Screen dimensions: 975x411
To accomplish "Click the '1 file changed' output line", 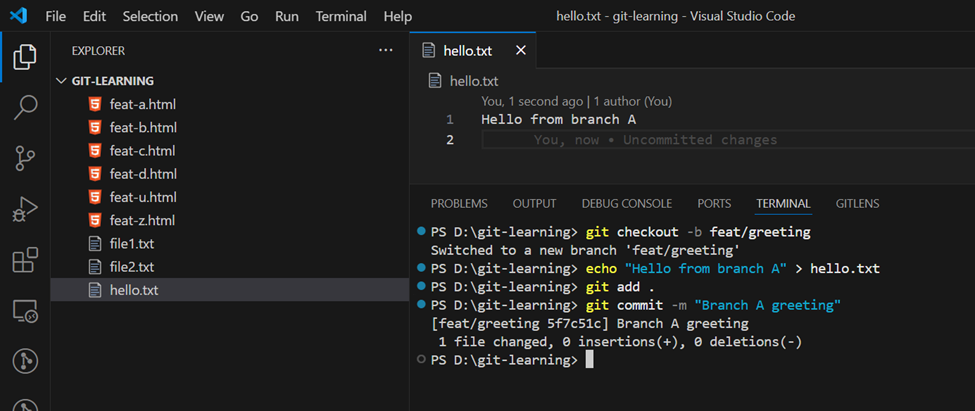I will tap(620, 342).
